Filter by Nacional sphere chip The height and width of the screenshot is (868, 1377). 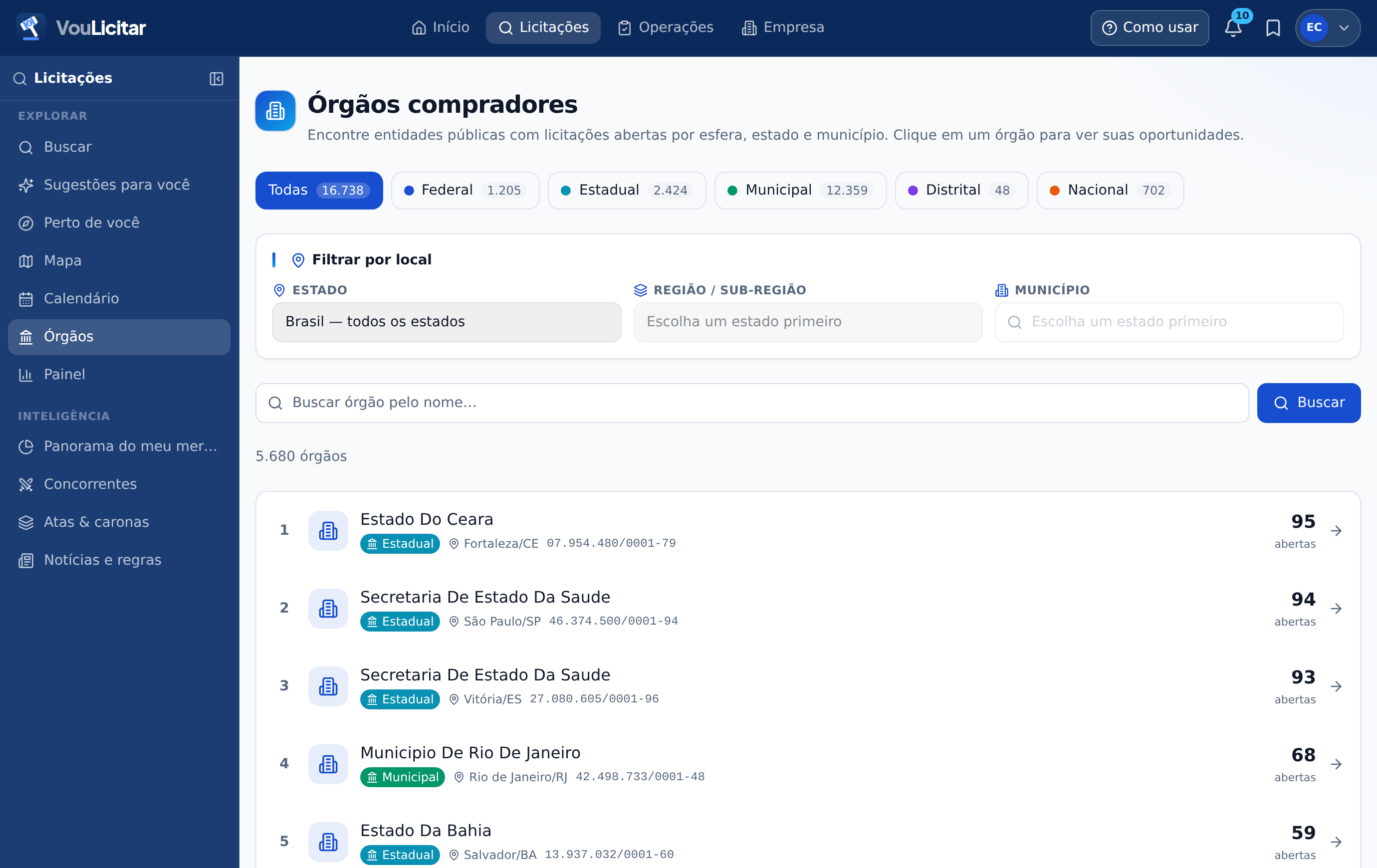click(x=1110, y=191)
